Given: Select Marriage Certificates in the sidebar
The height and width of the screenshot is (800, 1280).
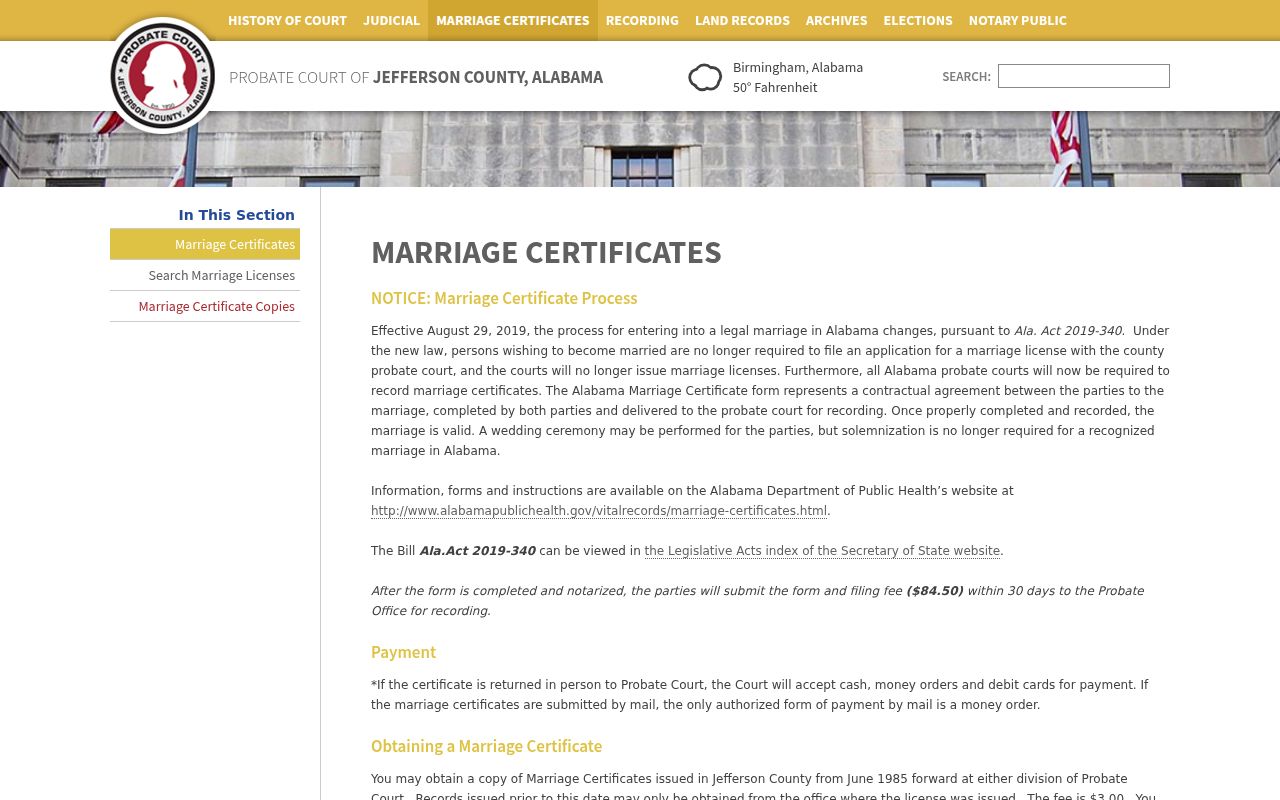Looking at the screenshot, I should pos(205,244).
